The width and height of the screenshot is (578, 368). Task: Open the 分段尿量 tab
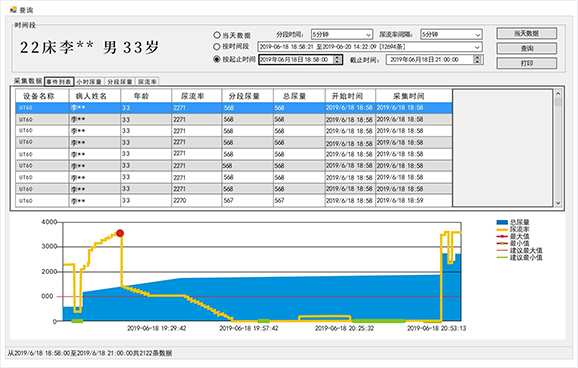[x=119, y=82]
